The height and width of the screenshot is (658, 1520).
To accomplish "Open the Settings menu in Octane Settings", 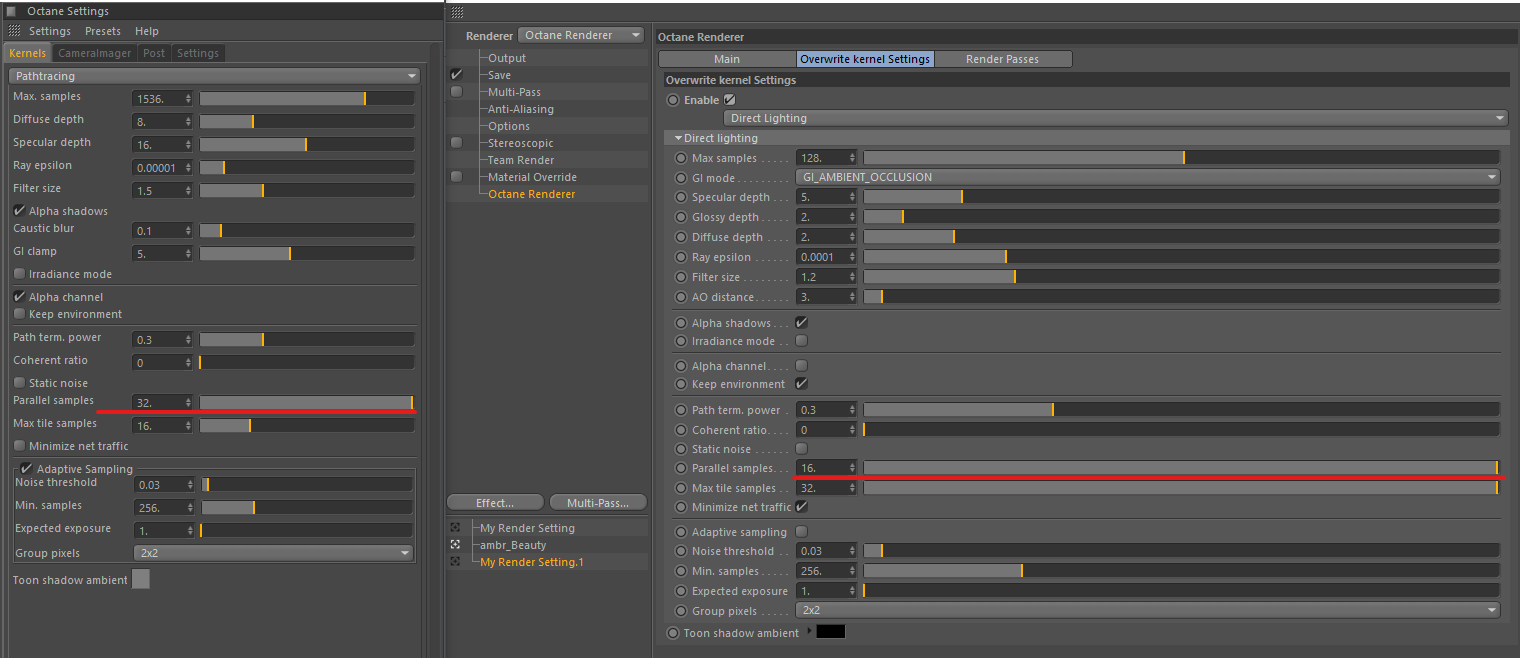I will (50, 32).
